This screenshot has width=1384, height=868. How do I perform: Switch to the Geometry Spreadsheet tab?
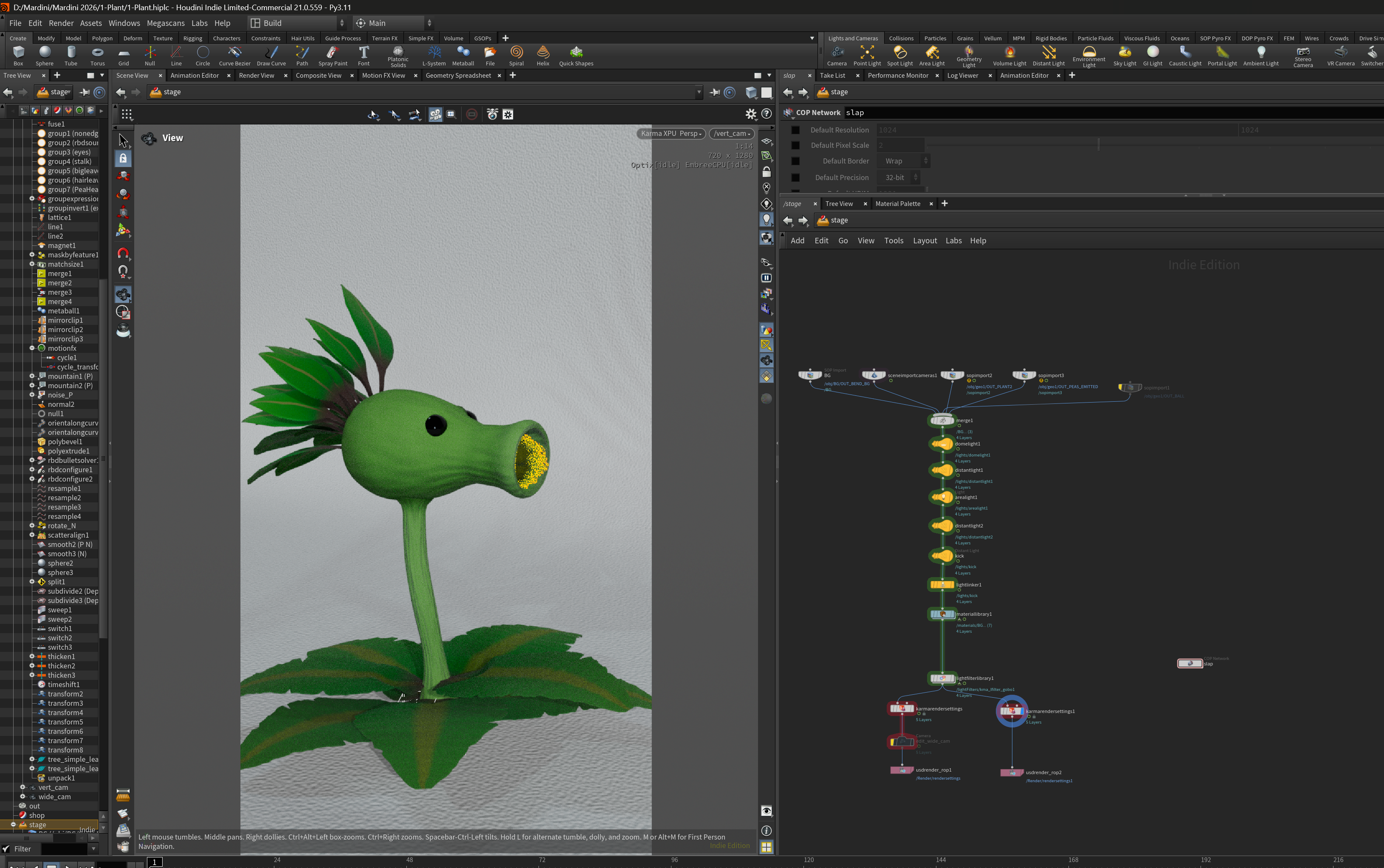click(458, 76)
